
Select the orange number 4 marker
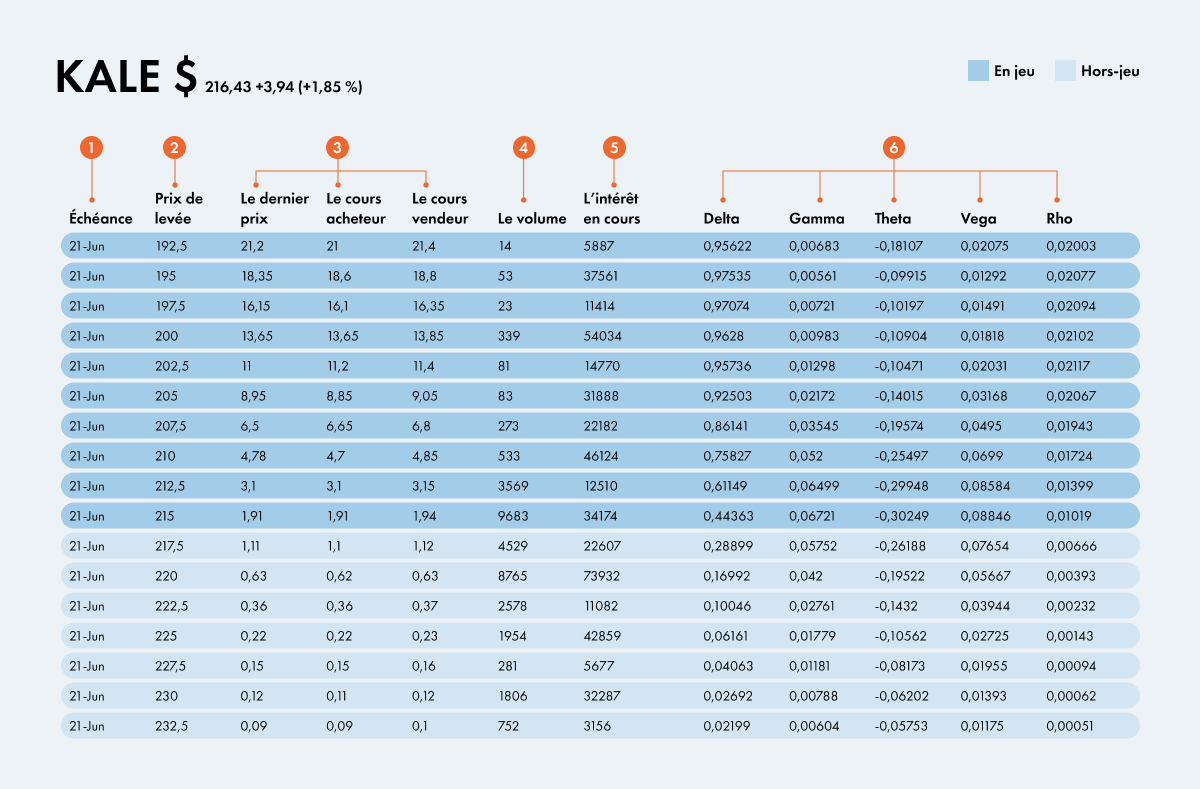coord(523,148)
